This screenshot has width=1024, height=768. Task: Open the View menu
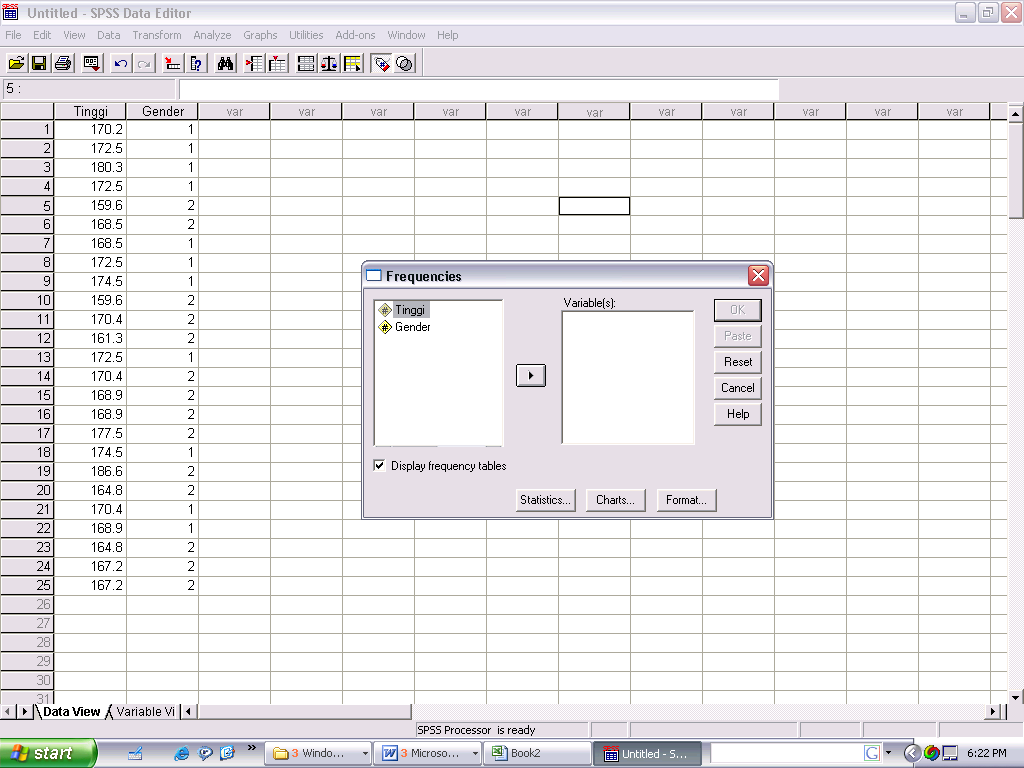74,35
